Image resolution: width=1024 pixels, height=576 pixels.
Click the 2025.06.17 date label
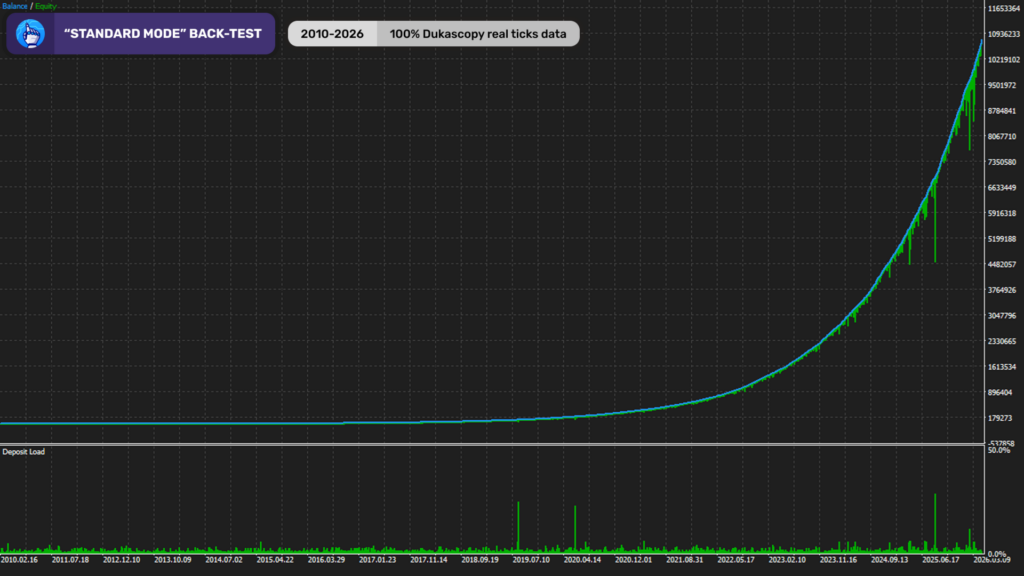coord(941,560)
